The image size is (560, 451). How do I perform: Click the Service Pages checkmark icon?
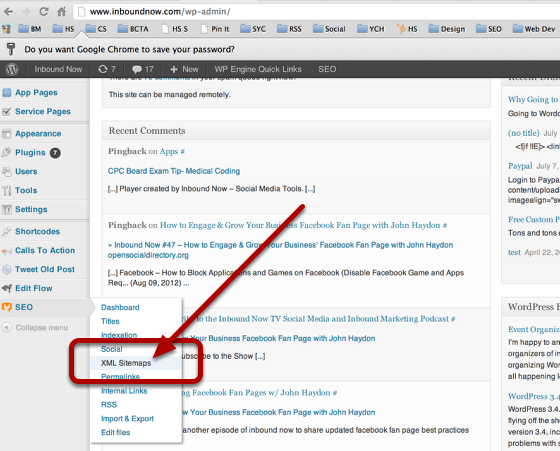7,112
